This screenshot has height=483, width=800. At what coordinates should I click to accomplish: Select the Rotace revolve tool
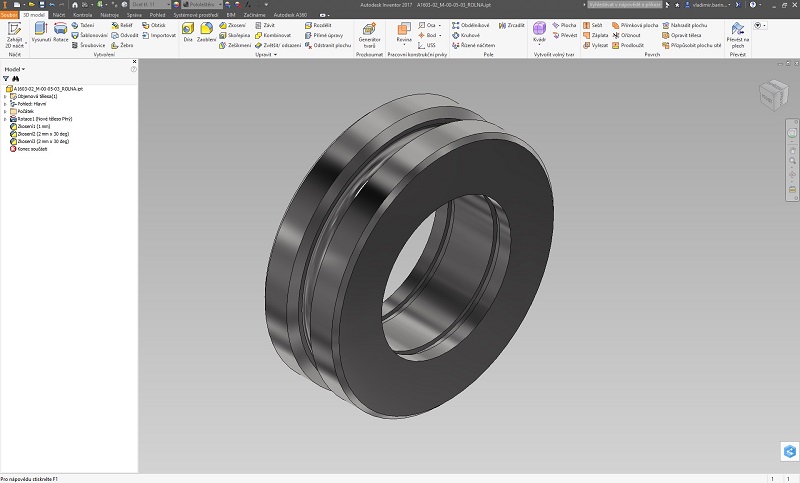[60, 31]
